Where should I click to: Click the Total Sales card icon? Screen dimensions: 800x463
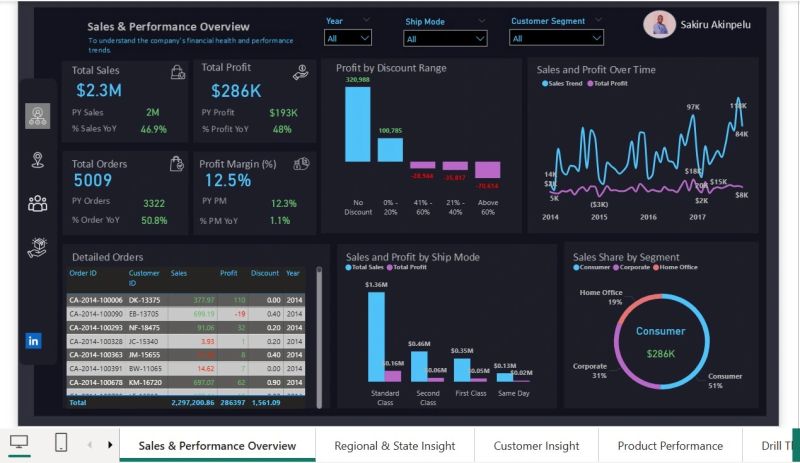(178, 72)
